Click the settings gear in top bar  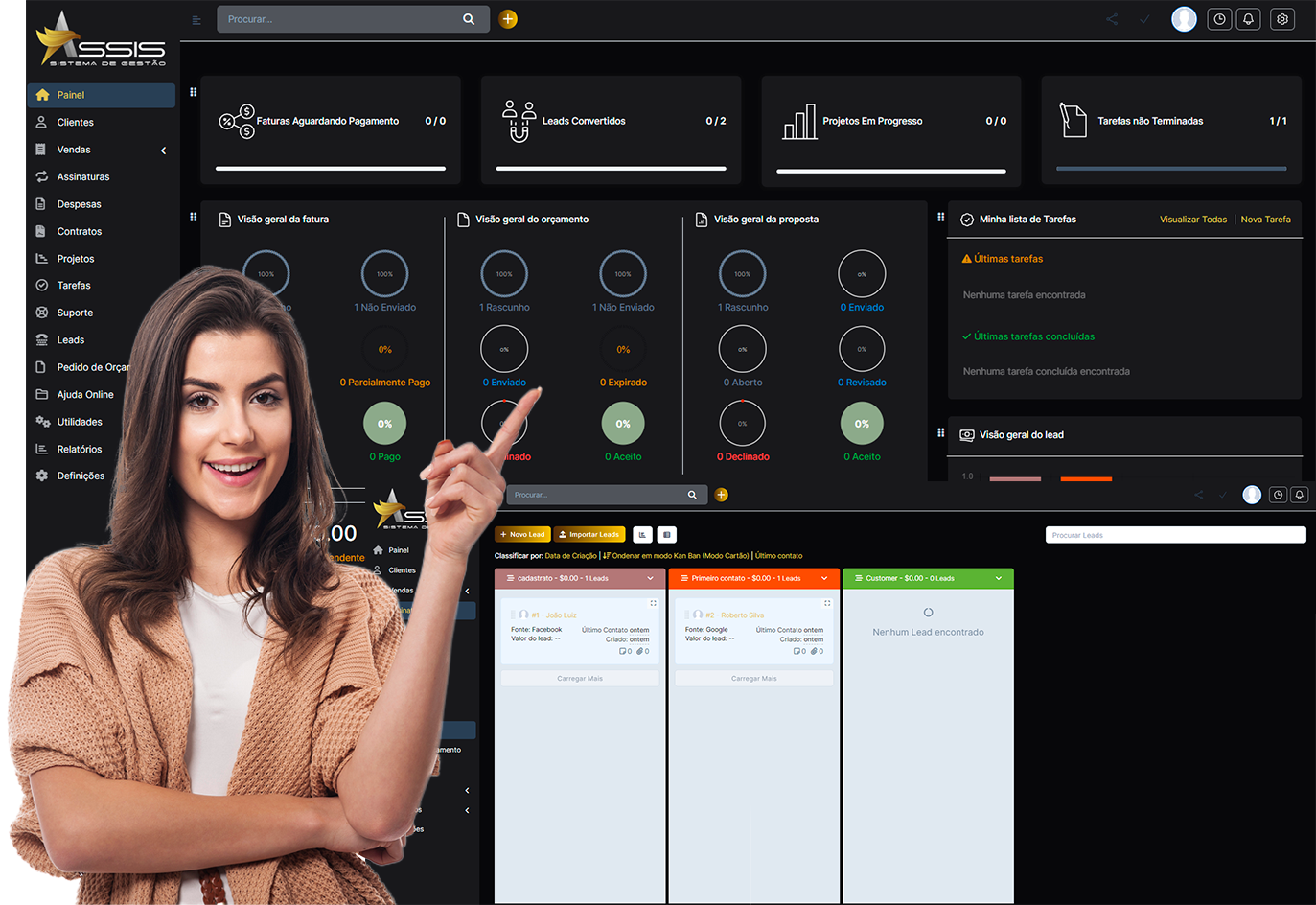click(x=1282, y=19)
